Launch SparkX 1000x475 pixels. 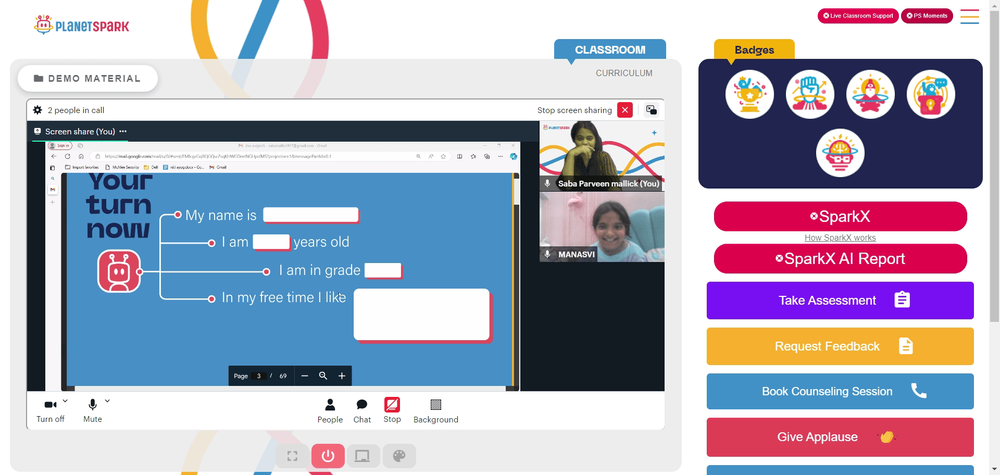pos(840,217)
